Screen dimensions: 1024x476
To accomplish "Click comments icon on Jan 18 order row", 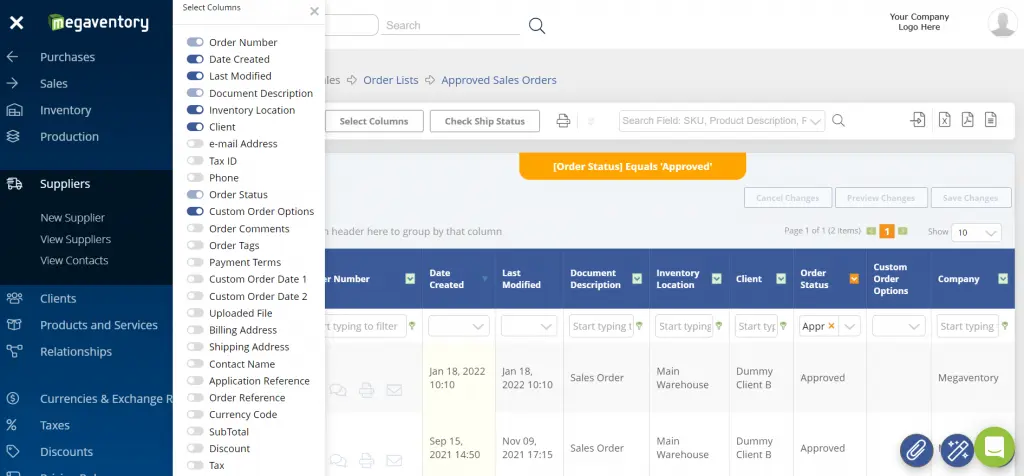I will coord(338,390).
